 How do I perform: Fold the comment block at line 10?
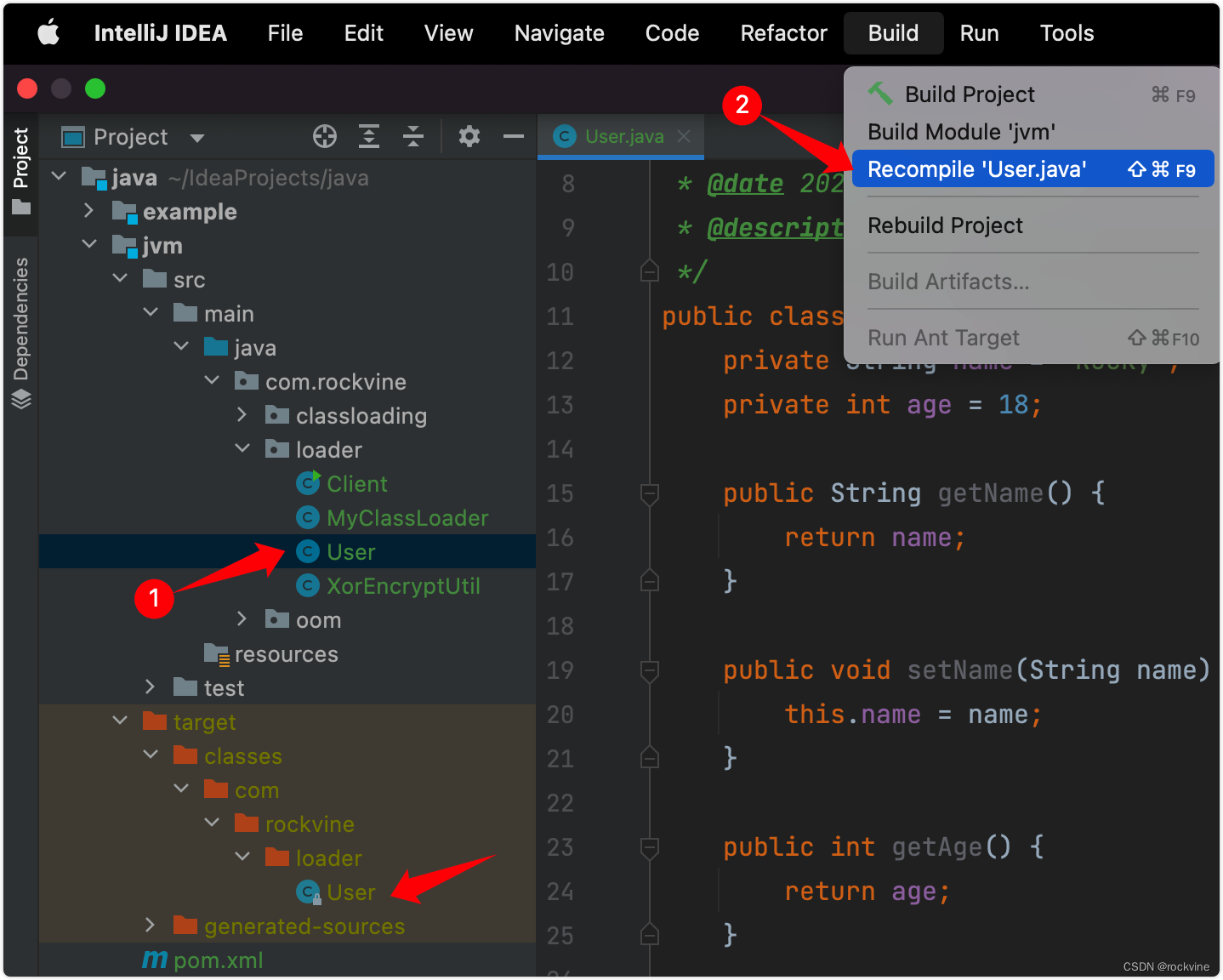[650, 271]
